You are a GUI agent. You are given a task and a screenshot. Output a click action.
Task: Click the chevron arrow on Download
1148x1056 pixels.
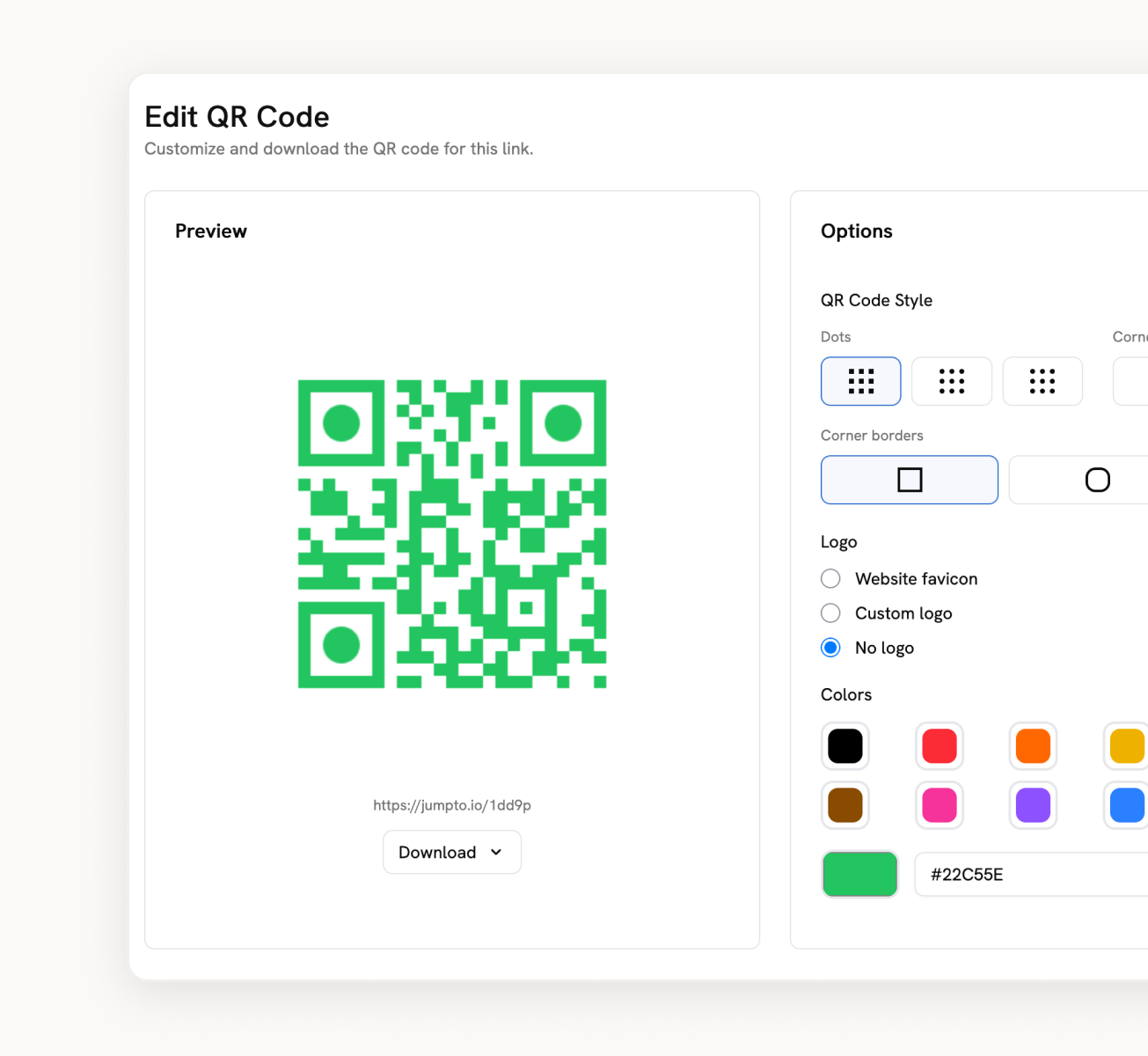pyautogui.click(x=496, y=852)
